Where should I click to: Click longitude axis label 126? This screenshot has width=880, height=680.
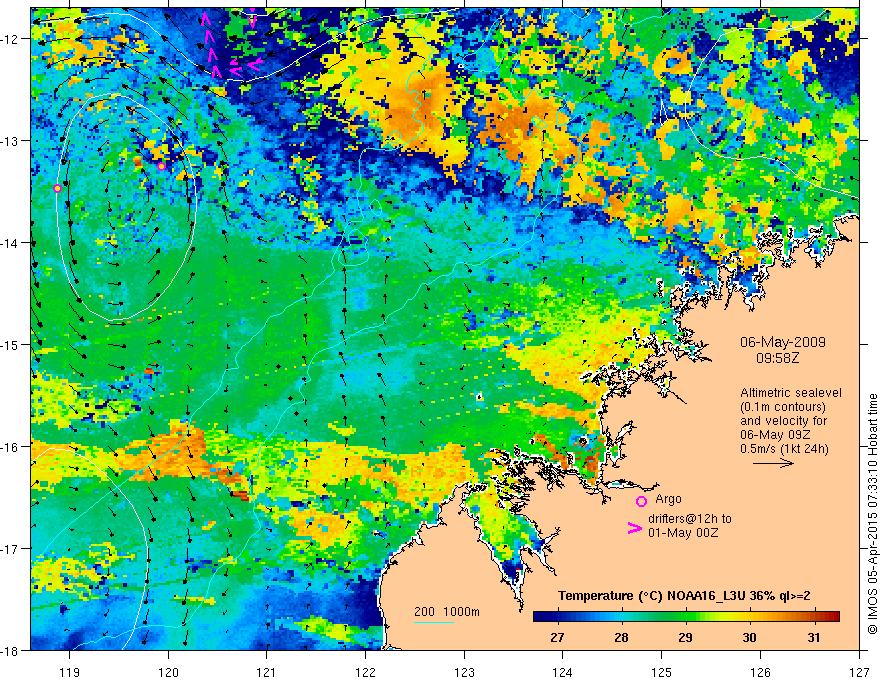click(x=760, y=672)
